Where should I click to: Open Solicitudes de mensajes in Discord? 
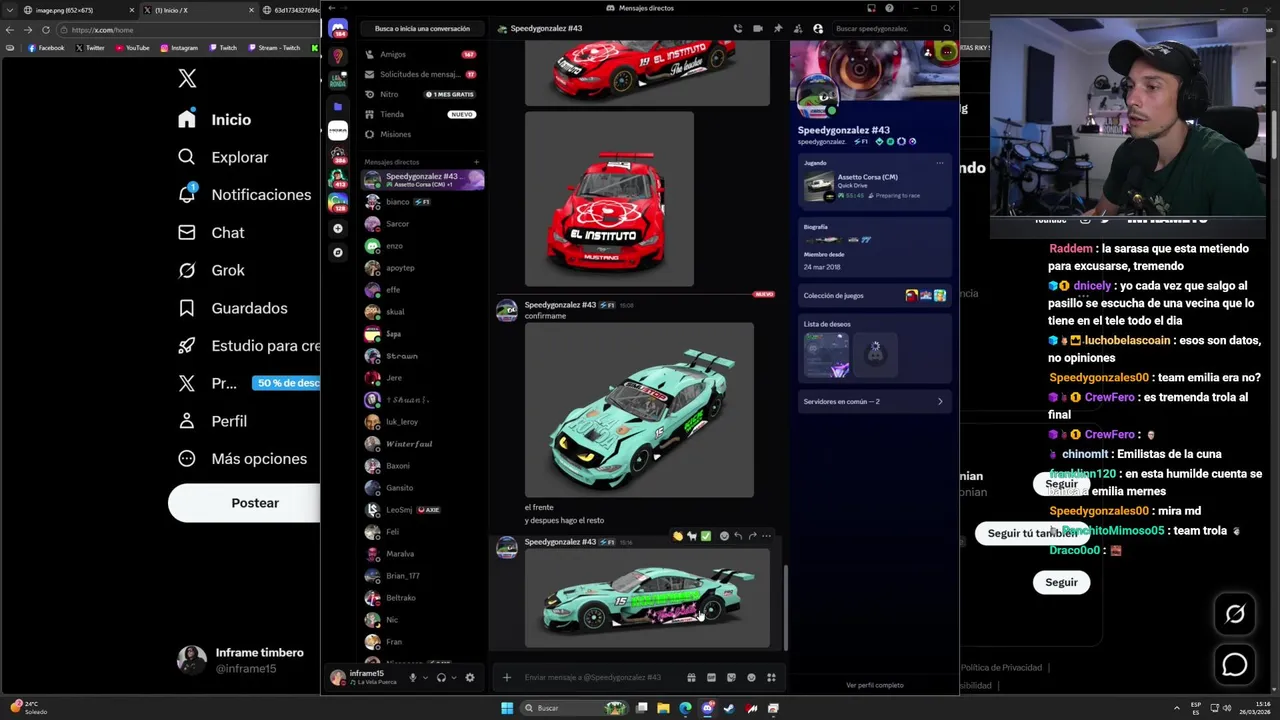point(420,74)
